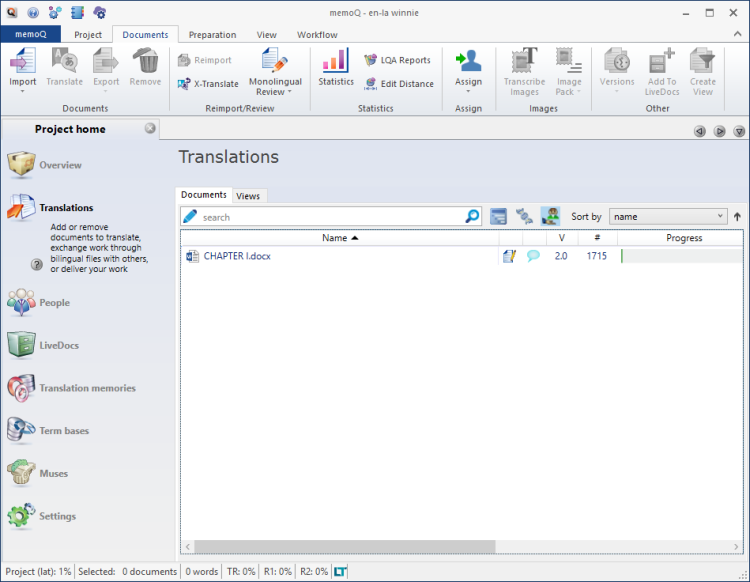Open Translation memories in sidebar
This screenshot has width=750, height=582.
86,388
